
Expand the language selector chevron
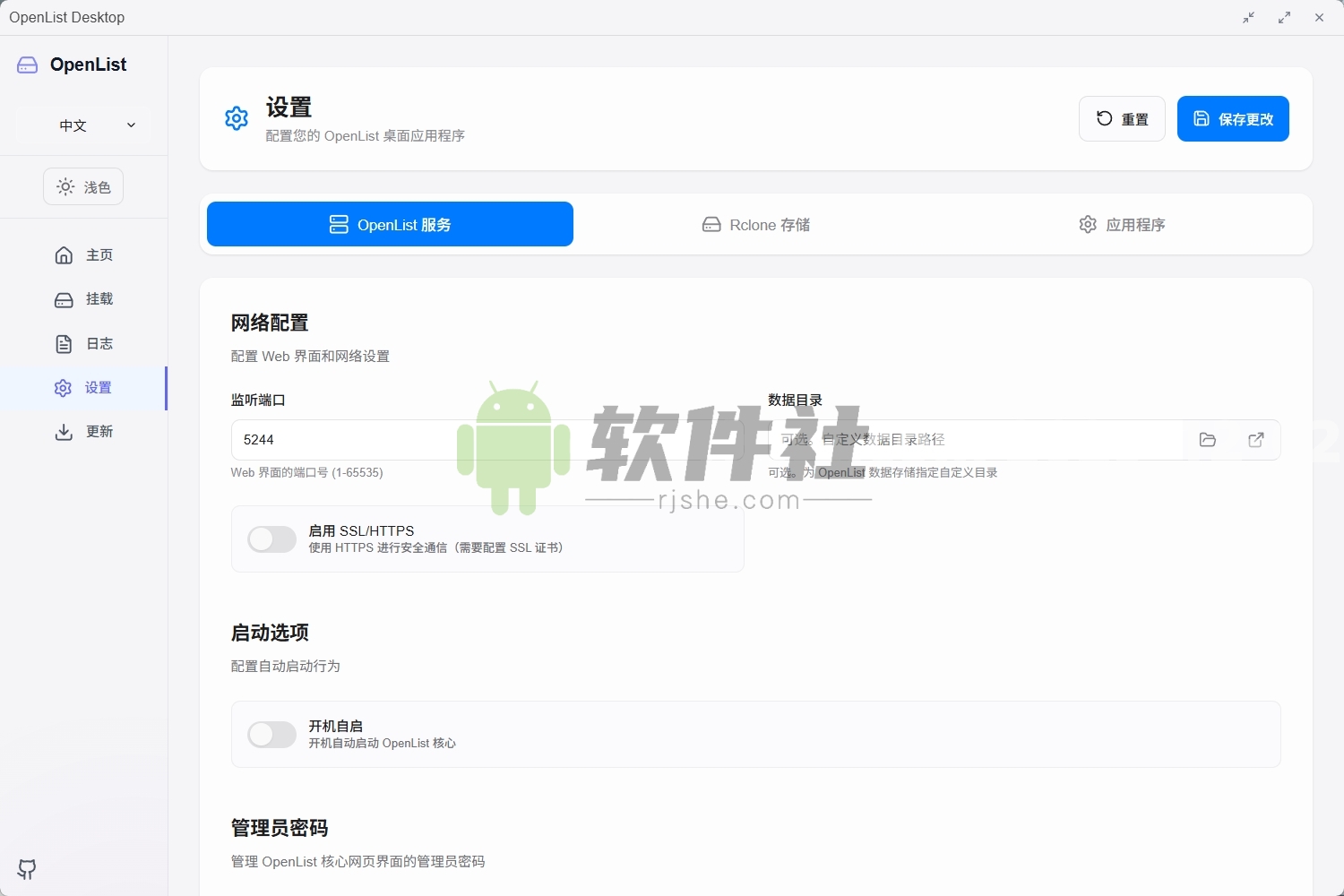[131, 125]
